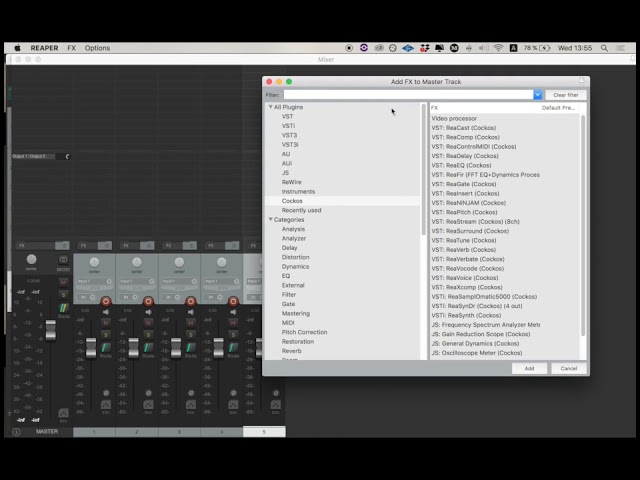
Task: Click the master track volume fader
Action: click(51, 330)
